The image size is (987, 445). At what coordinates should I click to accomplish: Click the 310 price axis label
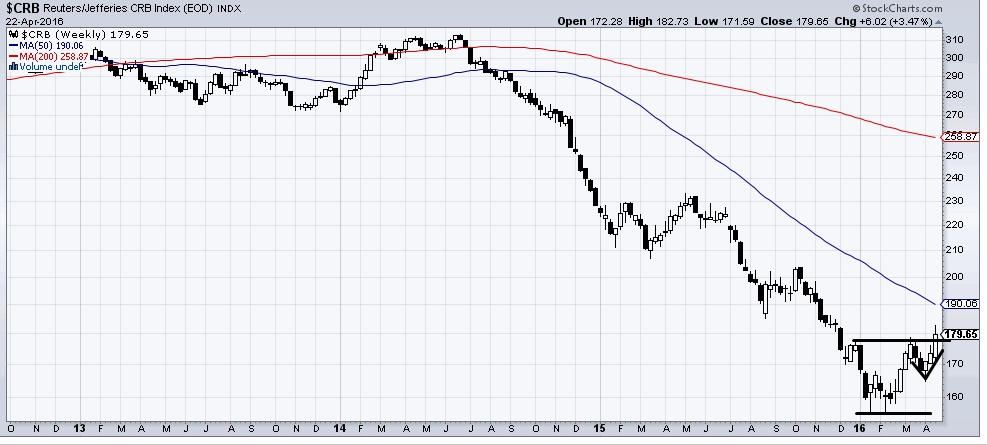coord(953,40)
